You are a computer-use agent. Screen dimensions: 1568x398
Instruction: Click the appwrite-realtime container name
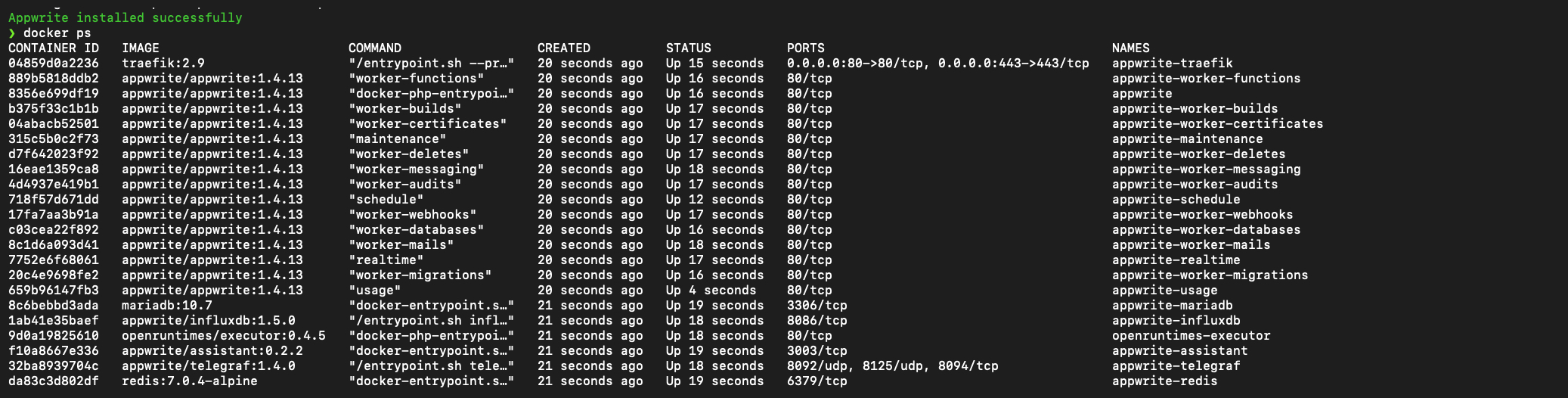click(1176, 260)
